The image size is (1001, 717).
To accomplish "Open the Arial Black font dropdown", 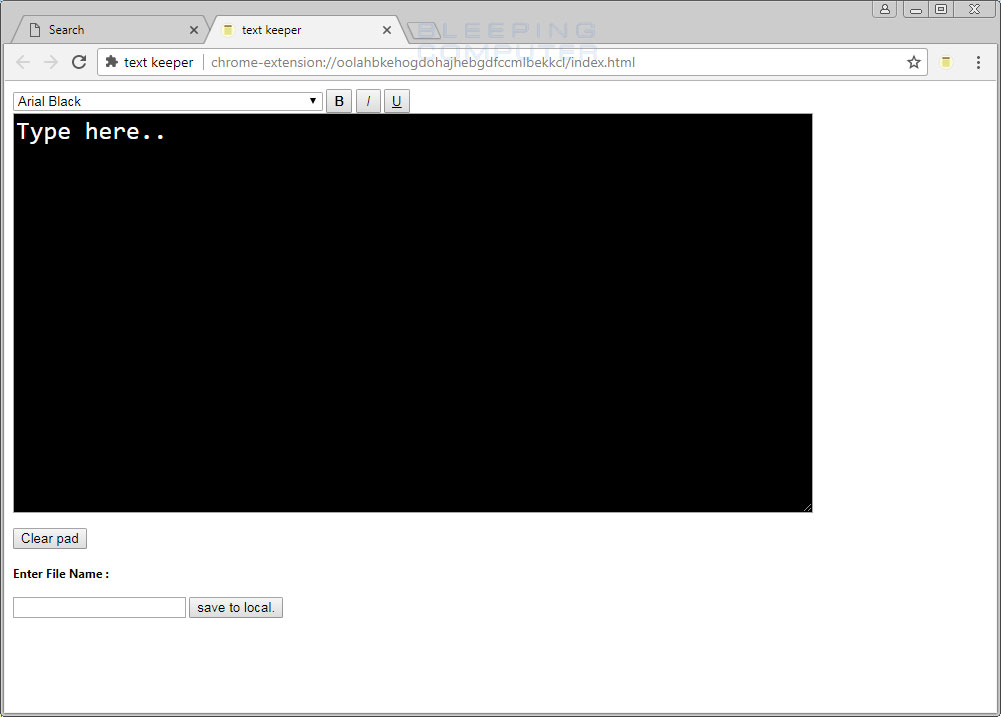I will tap(160, 100).
